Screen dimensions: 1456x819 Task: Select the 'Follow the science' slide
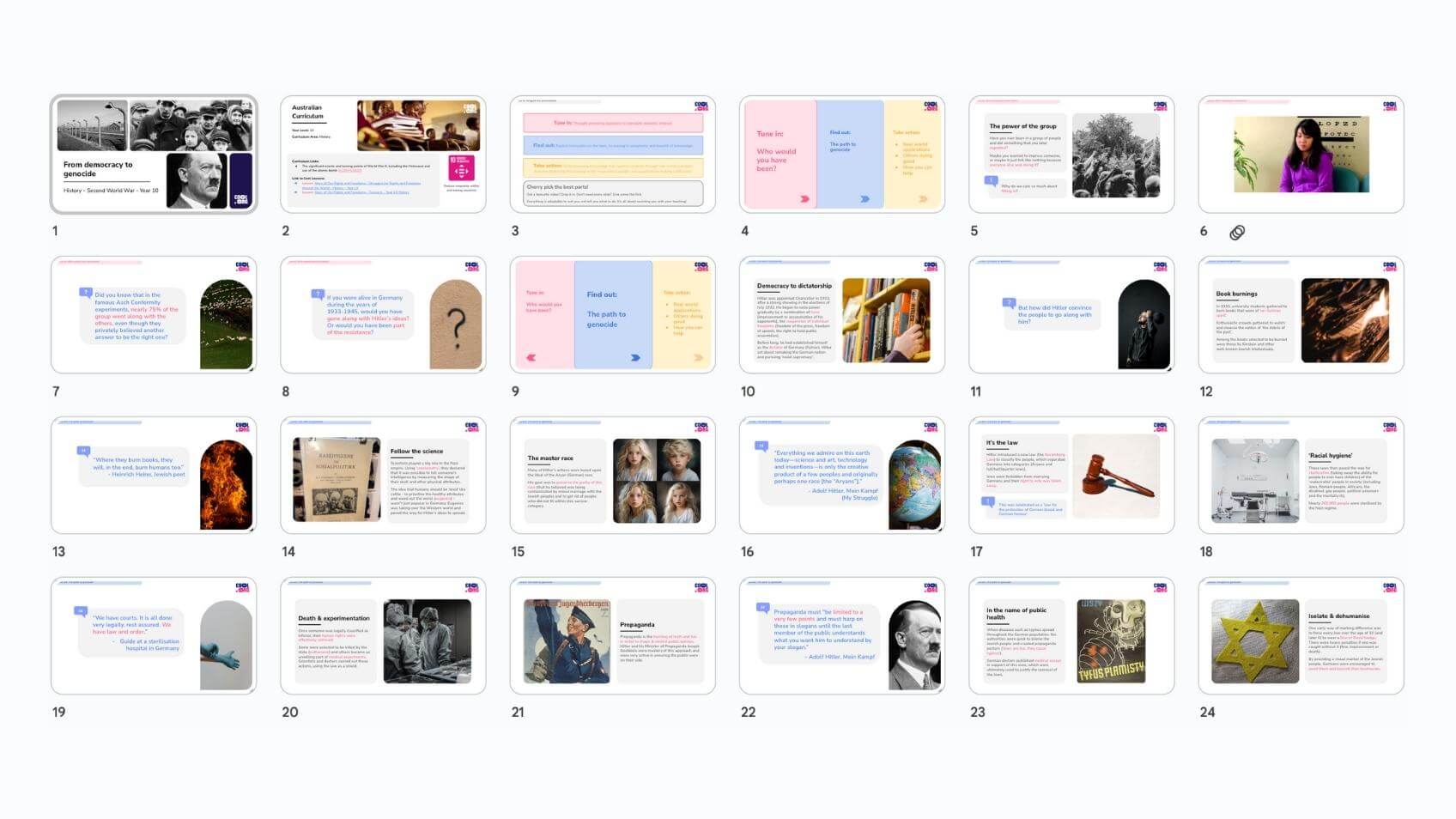383,476
